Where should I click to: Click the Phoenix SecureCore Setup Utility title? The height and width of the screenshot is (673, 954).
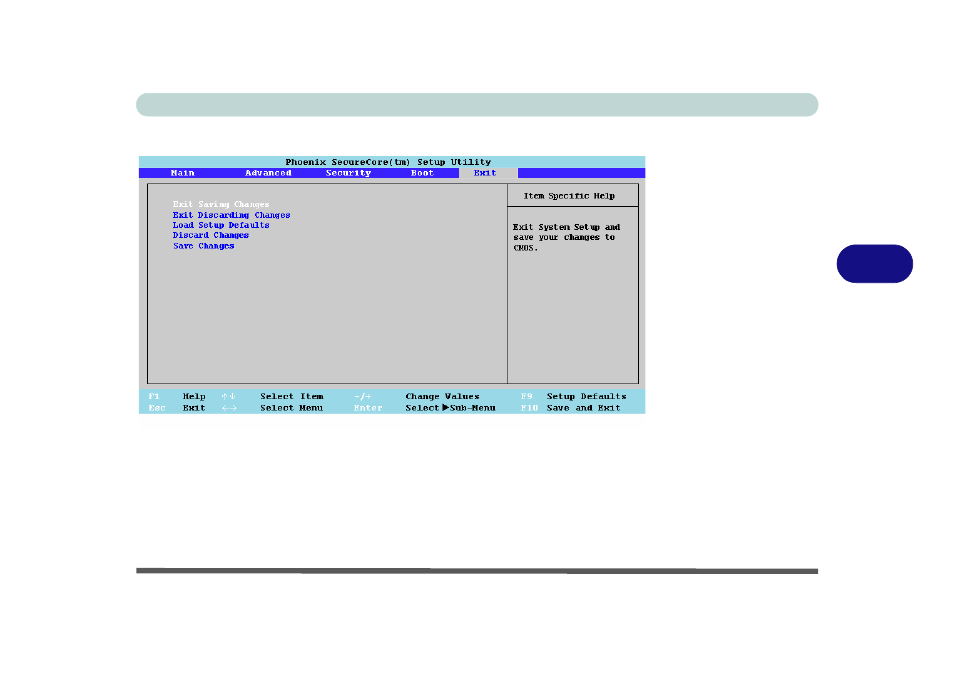point(388,162)
